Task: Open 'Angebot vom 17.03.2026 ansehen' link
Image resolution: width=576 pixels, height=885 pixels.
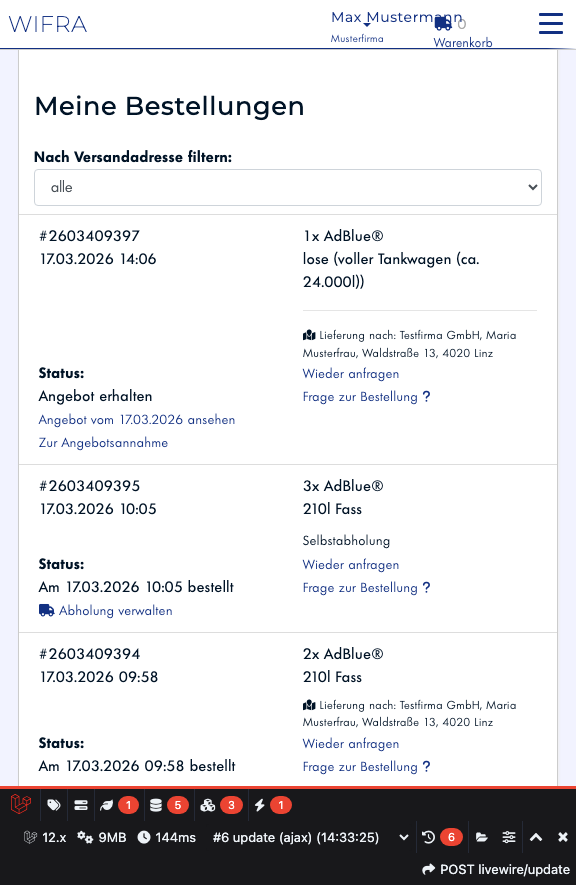Action: [x=136, y=419]
